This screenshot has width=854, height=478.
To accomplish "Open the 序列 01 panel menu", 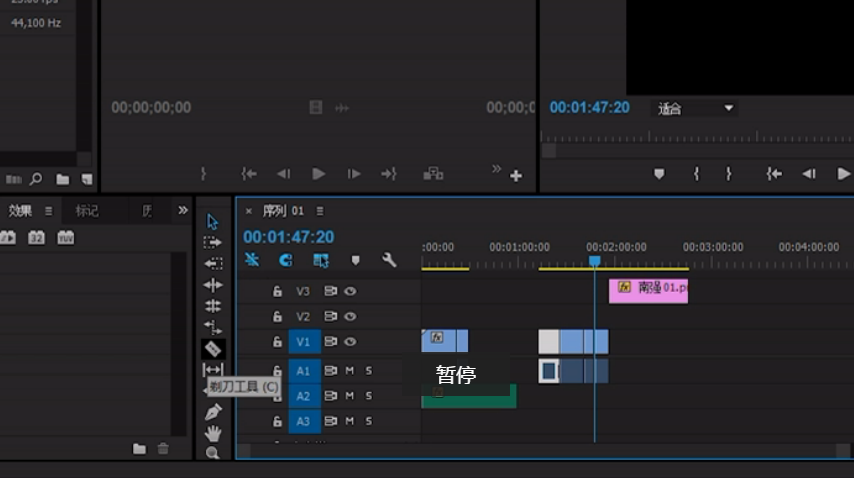I will click(320, 211).
